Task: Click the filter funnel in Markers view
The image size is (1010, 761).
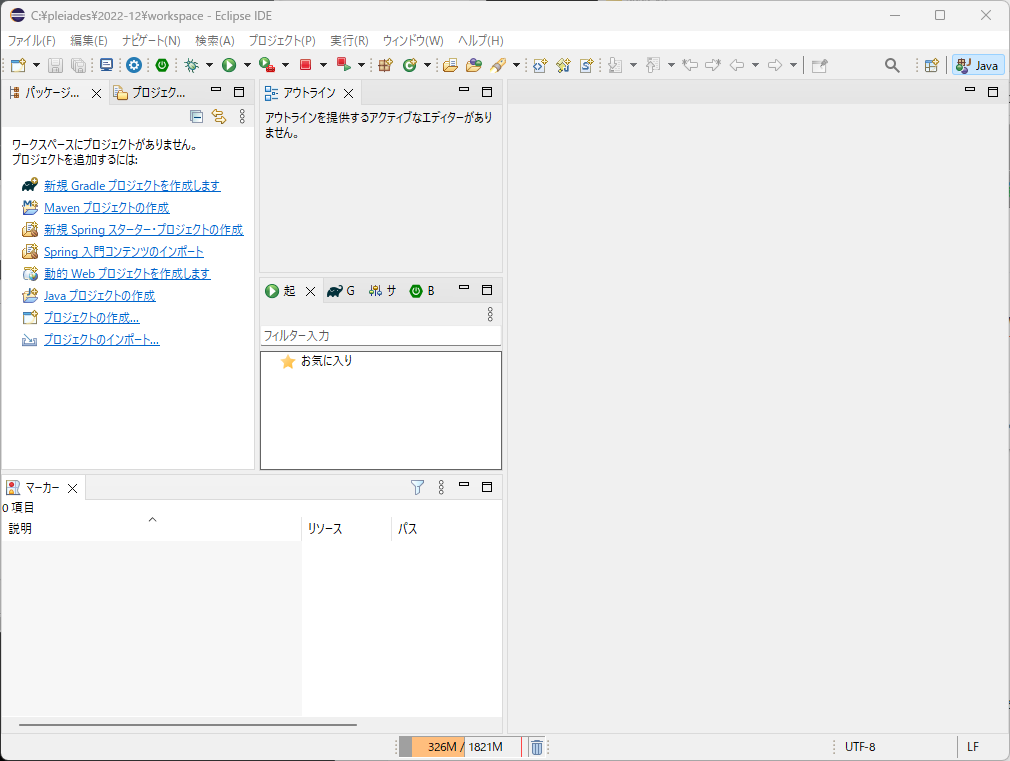Action: (417, 487)
